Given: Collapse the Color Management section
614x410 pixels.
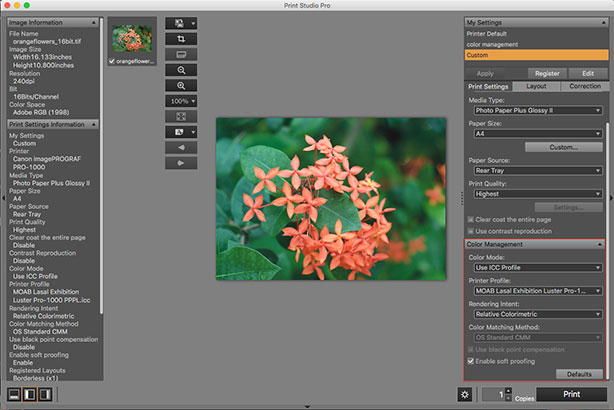Looking at the screenshot, I should 600,244.
